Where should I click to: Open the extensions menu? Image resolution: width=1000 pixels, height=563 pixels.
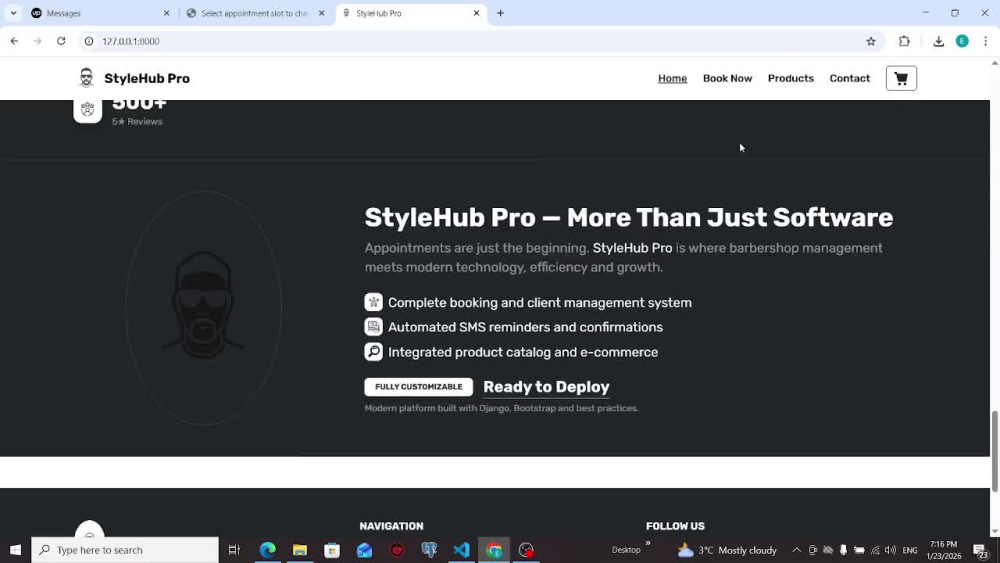pyautogui.click(x=904, y=41)
